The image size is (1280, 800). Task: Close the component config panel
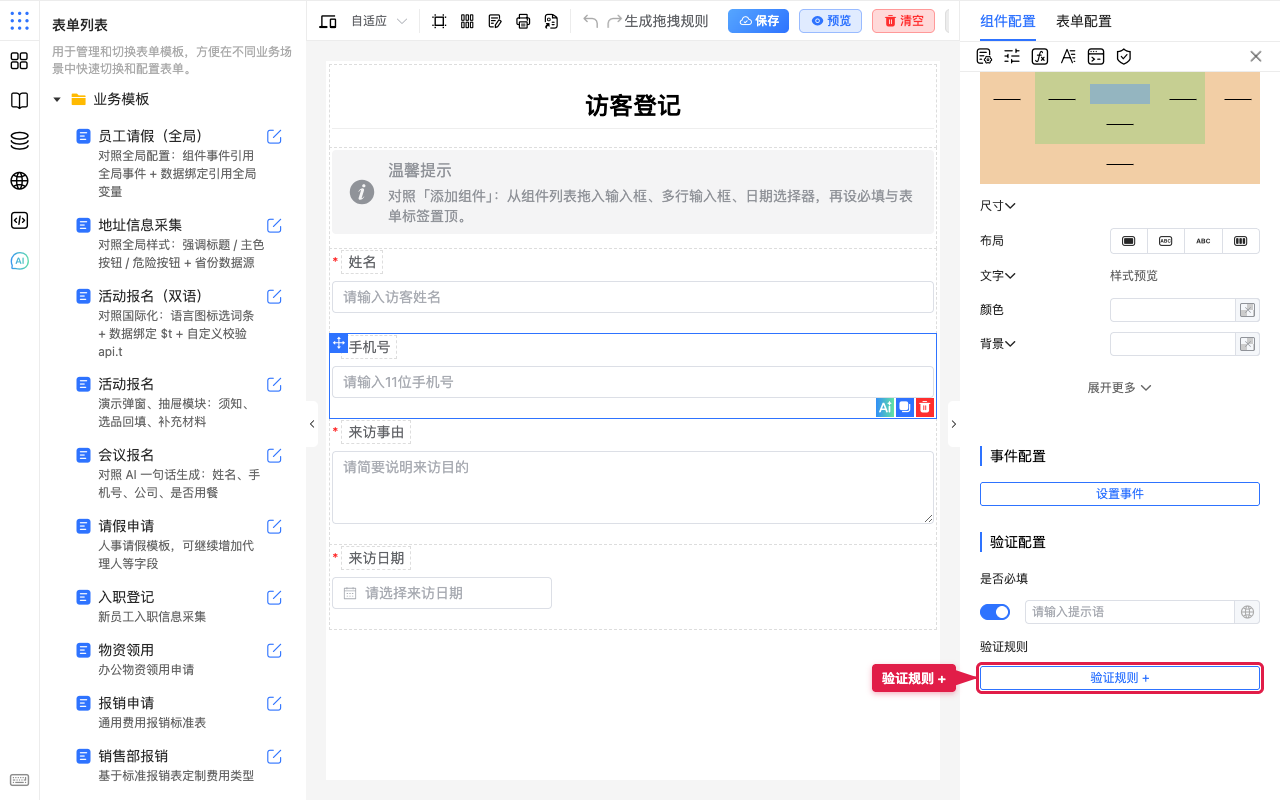(x=1256, y=56)
